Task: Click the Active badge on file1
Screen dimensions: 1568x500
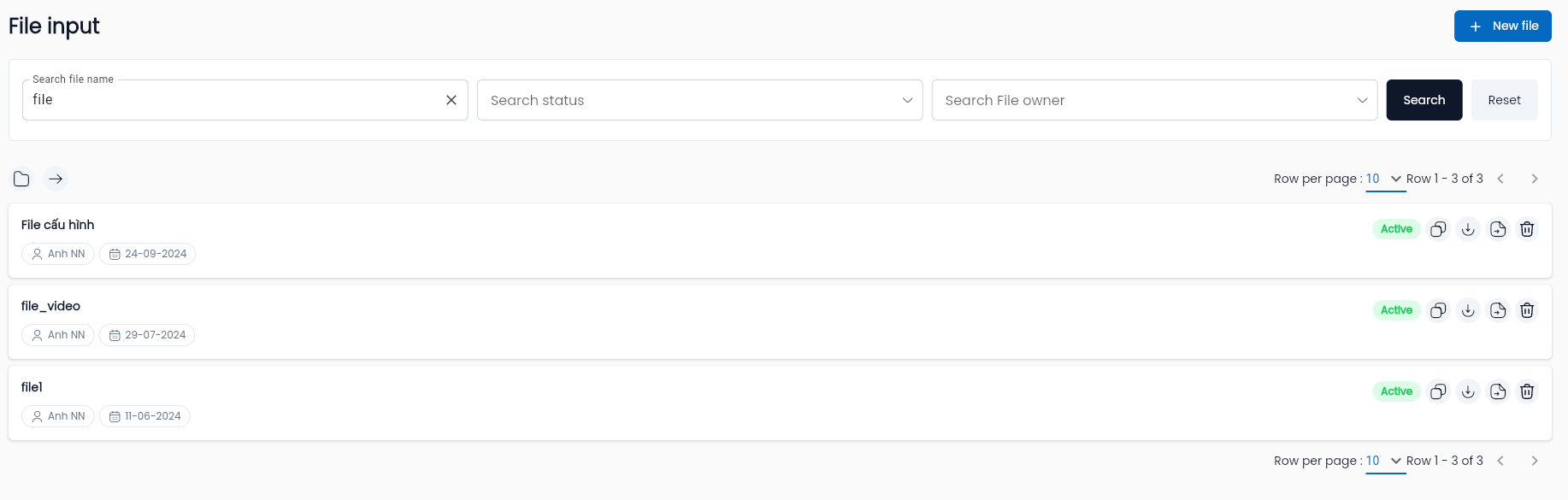Action: (x=1396, y=391)
